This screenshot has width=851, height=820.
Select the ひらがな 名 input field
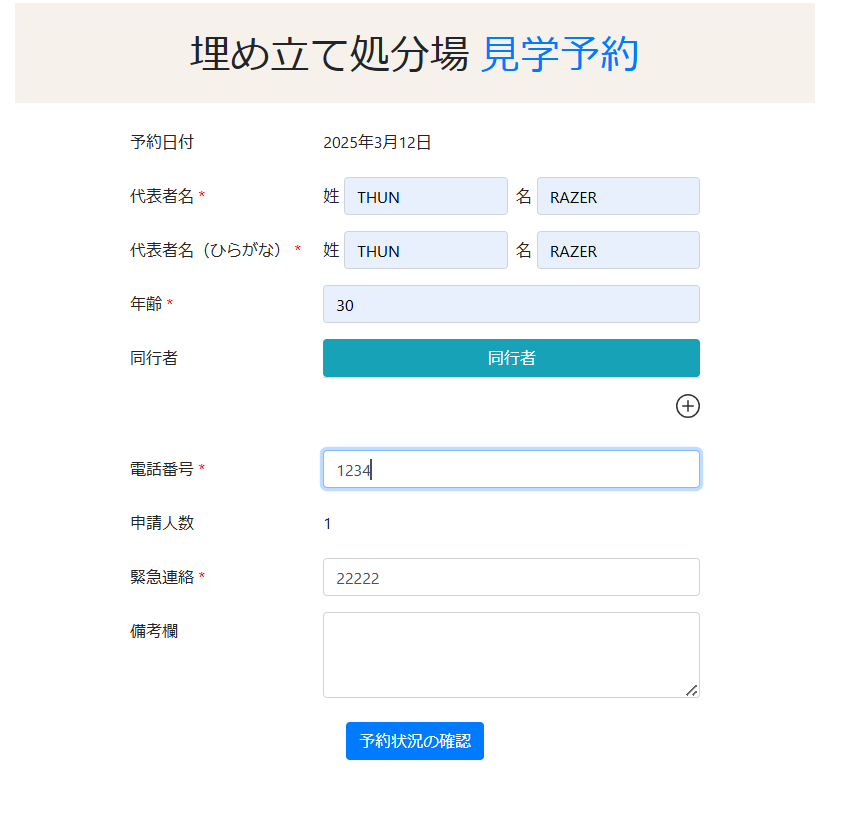pos(618,251)
